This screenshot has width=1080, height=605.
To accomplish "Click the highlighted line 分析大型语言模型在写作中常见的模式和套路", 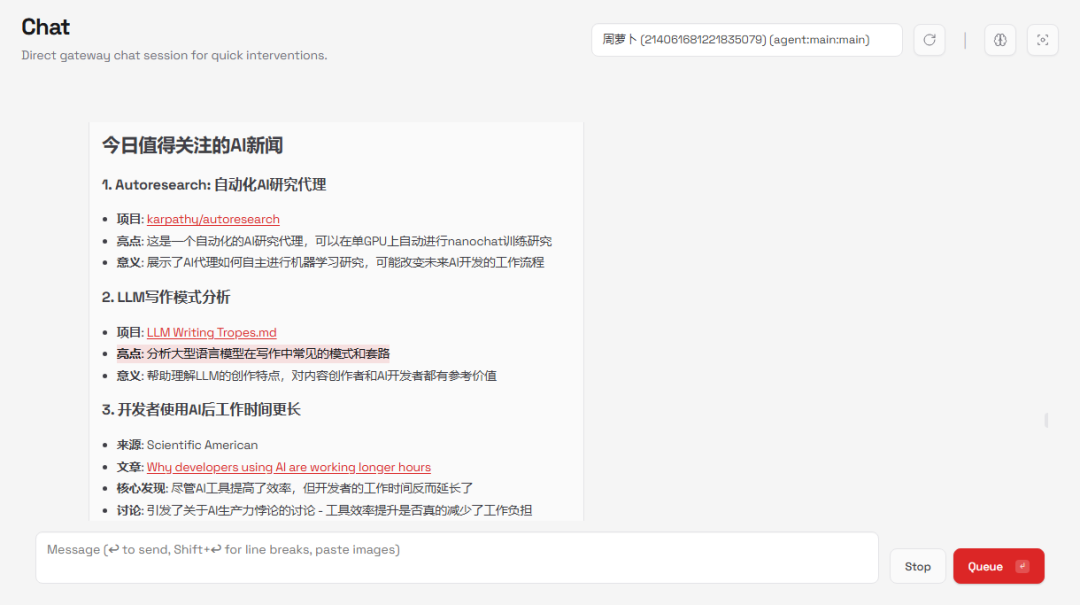I will 253,353.
